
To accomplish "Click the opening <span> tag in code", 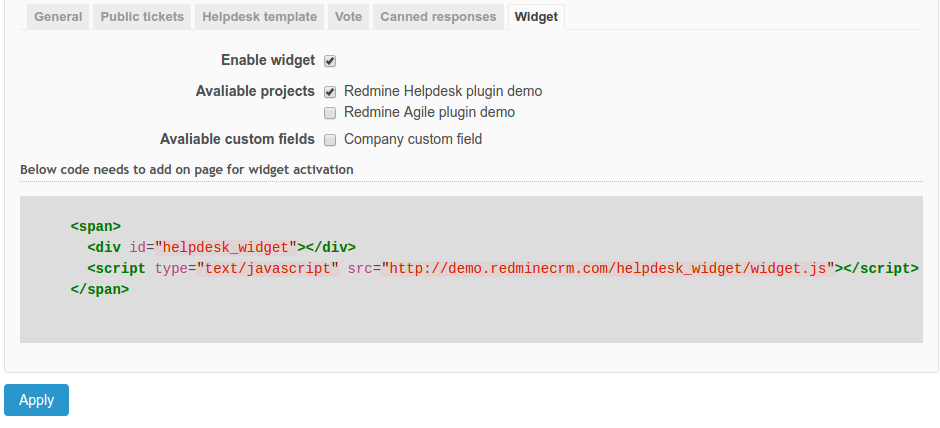I will click(x=96, y=226).
